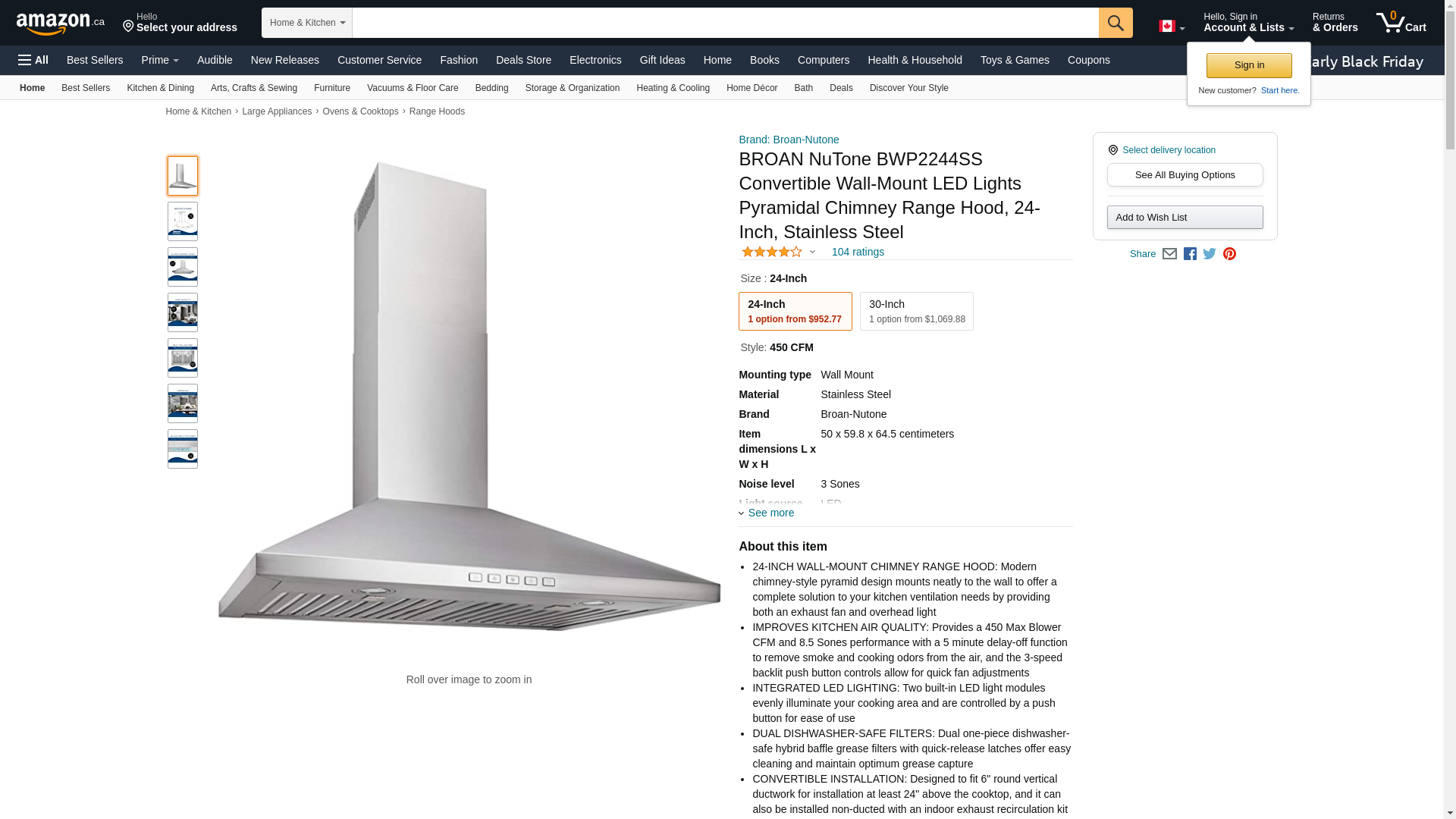Viewport: 1456px width, 819px height.
Task: Share the product on Facebook
Action: point(1190,254)
